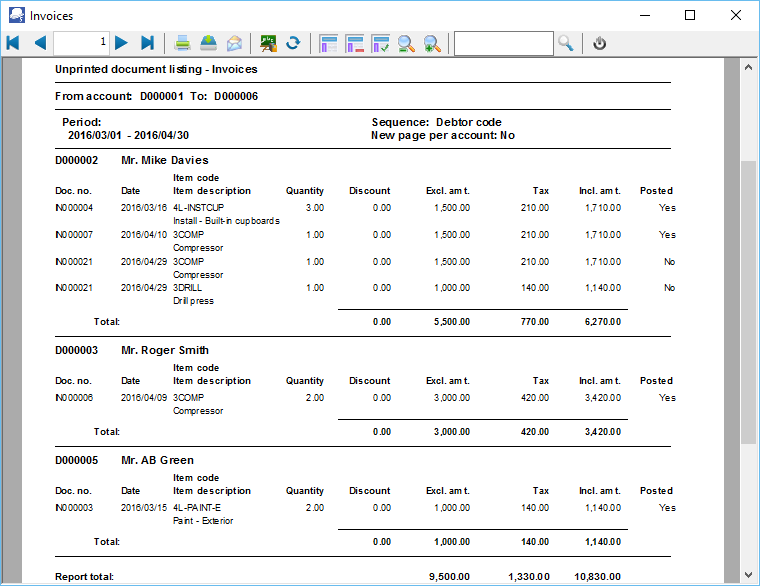
Task: Click the vertical scrollbar up arrow
Action: (x=748, y=66)
